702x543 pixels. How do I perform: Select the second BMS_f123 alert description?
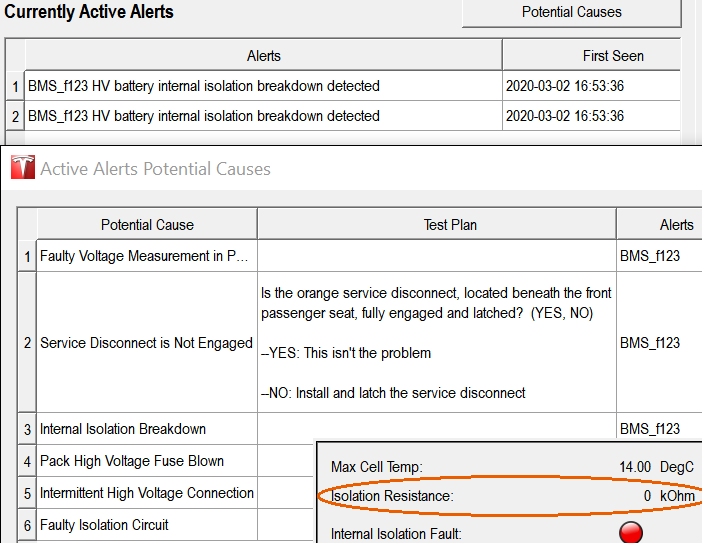pyautogui.click(x=204, y=116)
